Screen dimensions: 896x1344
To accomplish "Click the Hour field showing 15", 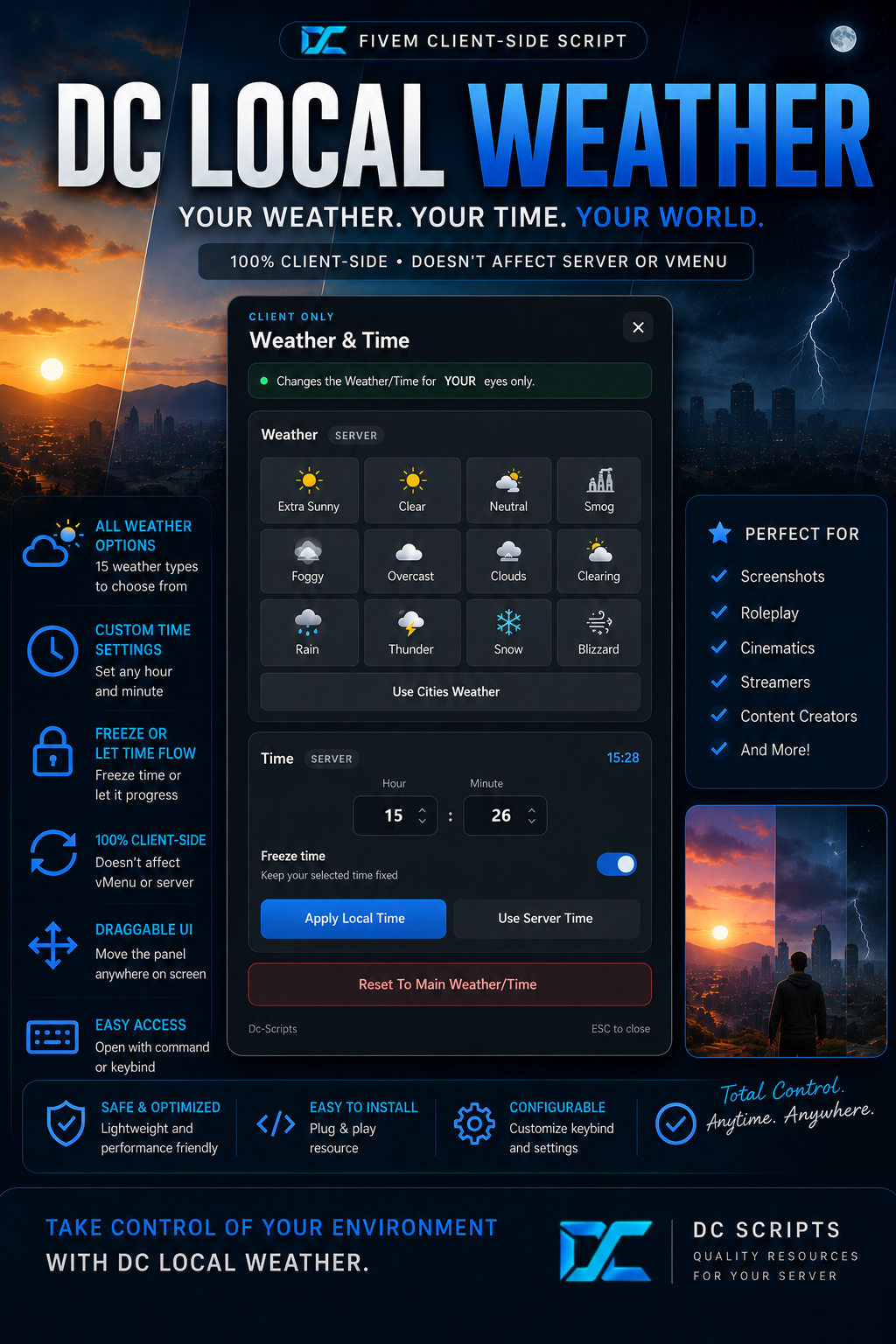I will tap(395, 815).
